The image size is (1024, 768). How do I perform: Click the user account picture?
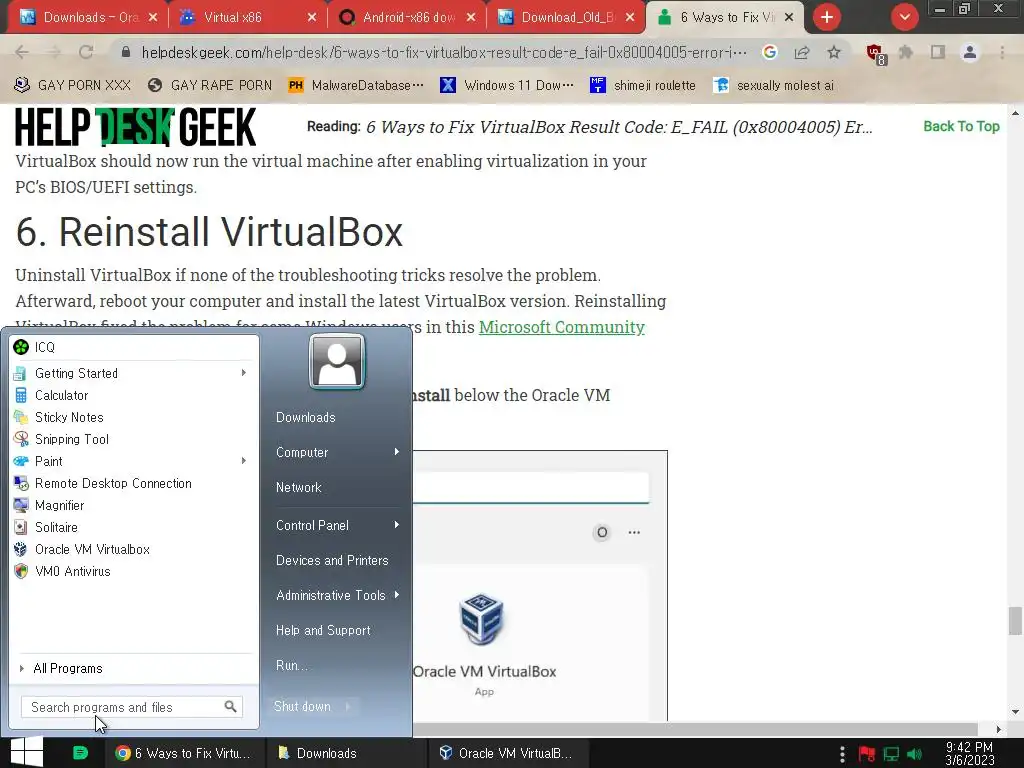pyautogui.click(x=337, y=361)
